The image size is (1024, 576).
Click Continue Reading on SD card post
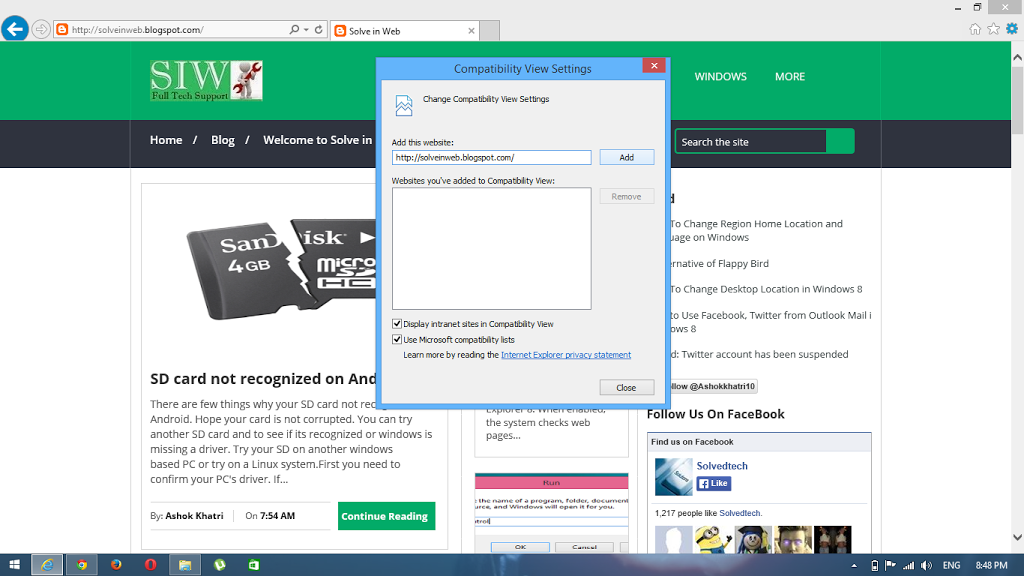tap(385, 516)
